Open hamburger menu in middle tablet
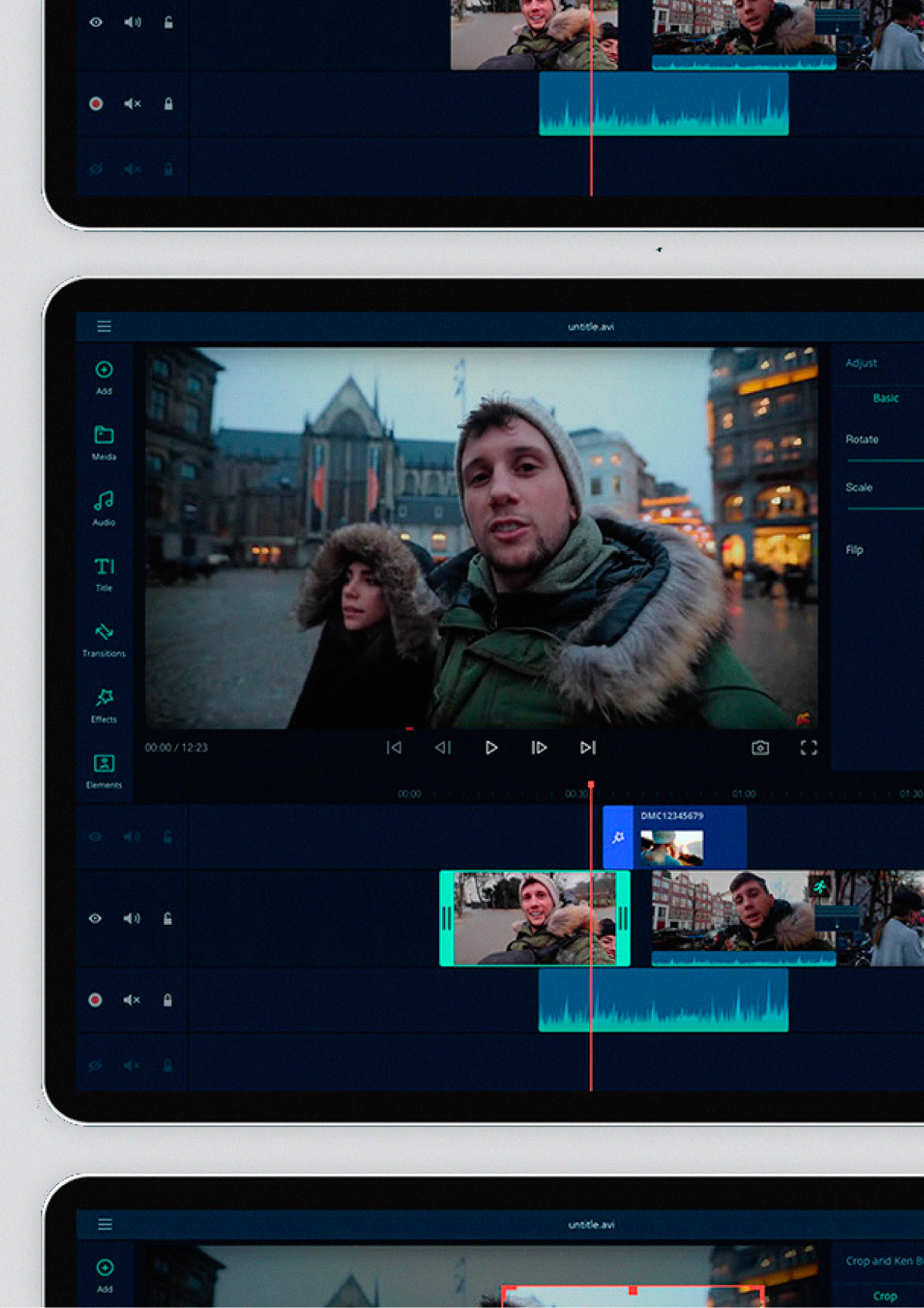Image resolution: width=924 pixels, height=1308 pixels. click(x=104, y=326)
